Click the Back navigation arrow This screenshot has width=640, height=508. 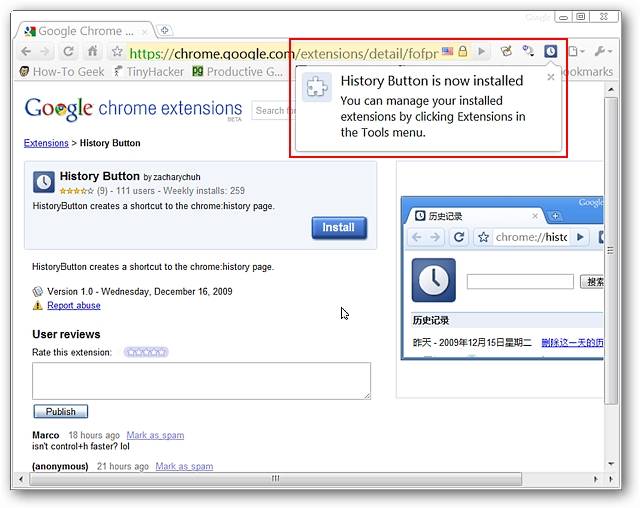click(26, 52)
